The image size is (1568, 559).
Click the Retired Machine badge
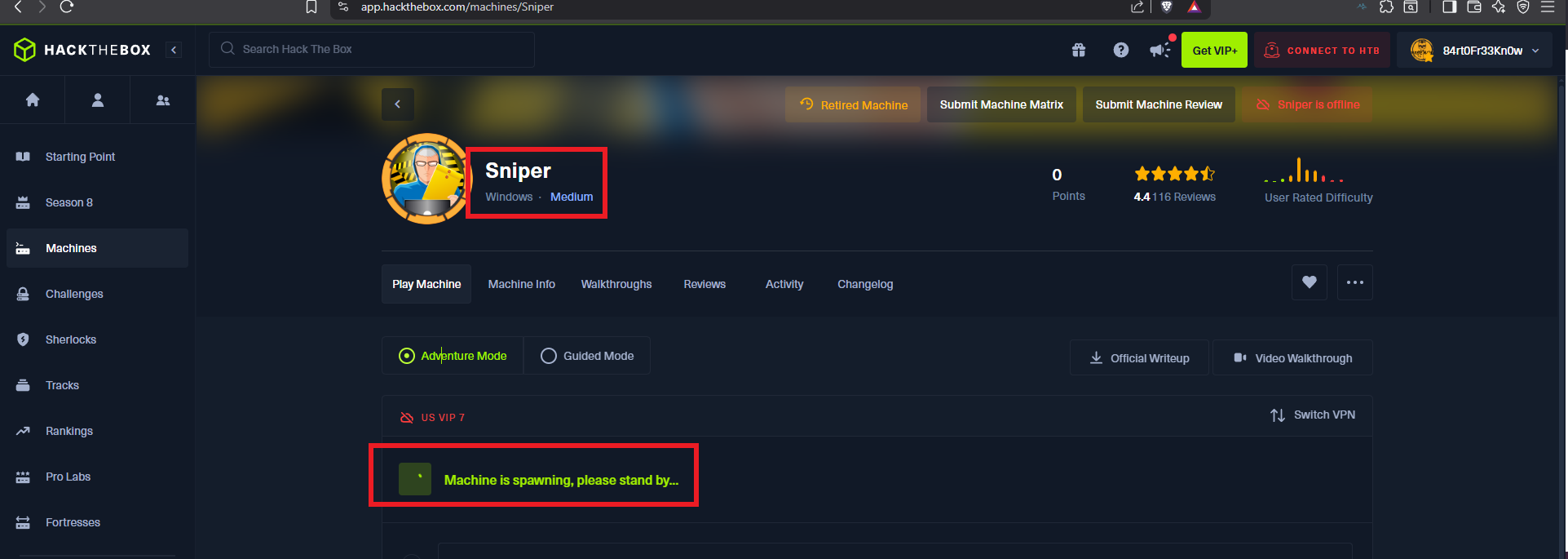pyautogui.click(x=853, y=104)
